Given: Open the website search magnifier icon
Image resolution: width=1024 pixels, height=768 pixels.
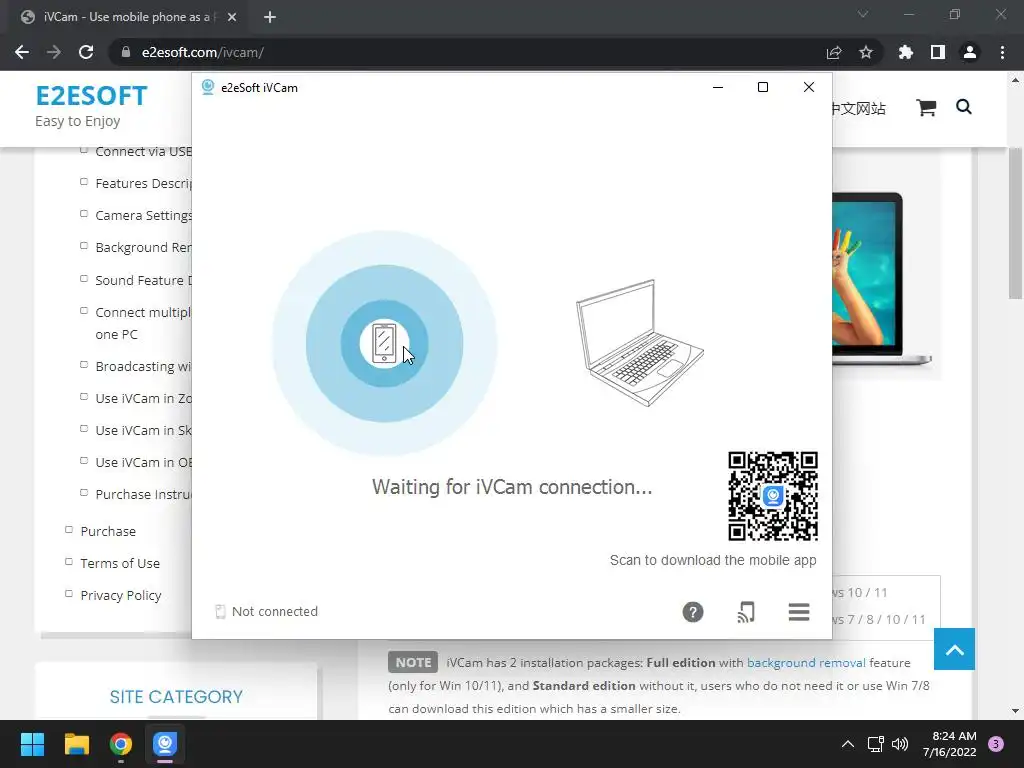Looking at the screenshot, I should click(964, 107).
